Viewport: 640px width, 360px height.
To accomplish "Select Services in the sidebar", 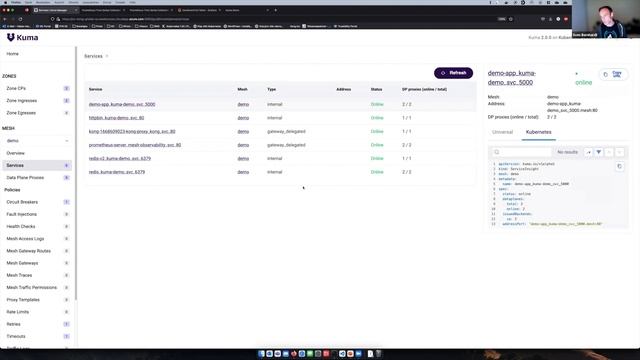I will point(37,166).
